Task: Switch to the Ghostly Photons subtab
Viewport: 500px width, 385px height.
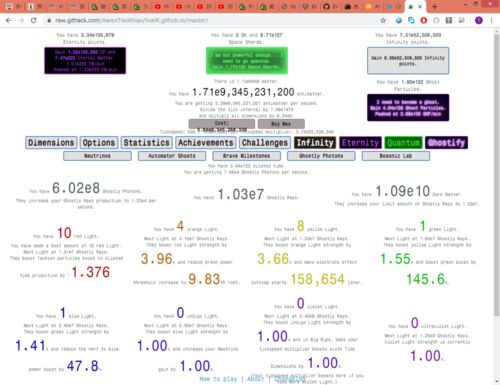Action: click(x=321, y=156)
